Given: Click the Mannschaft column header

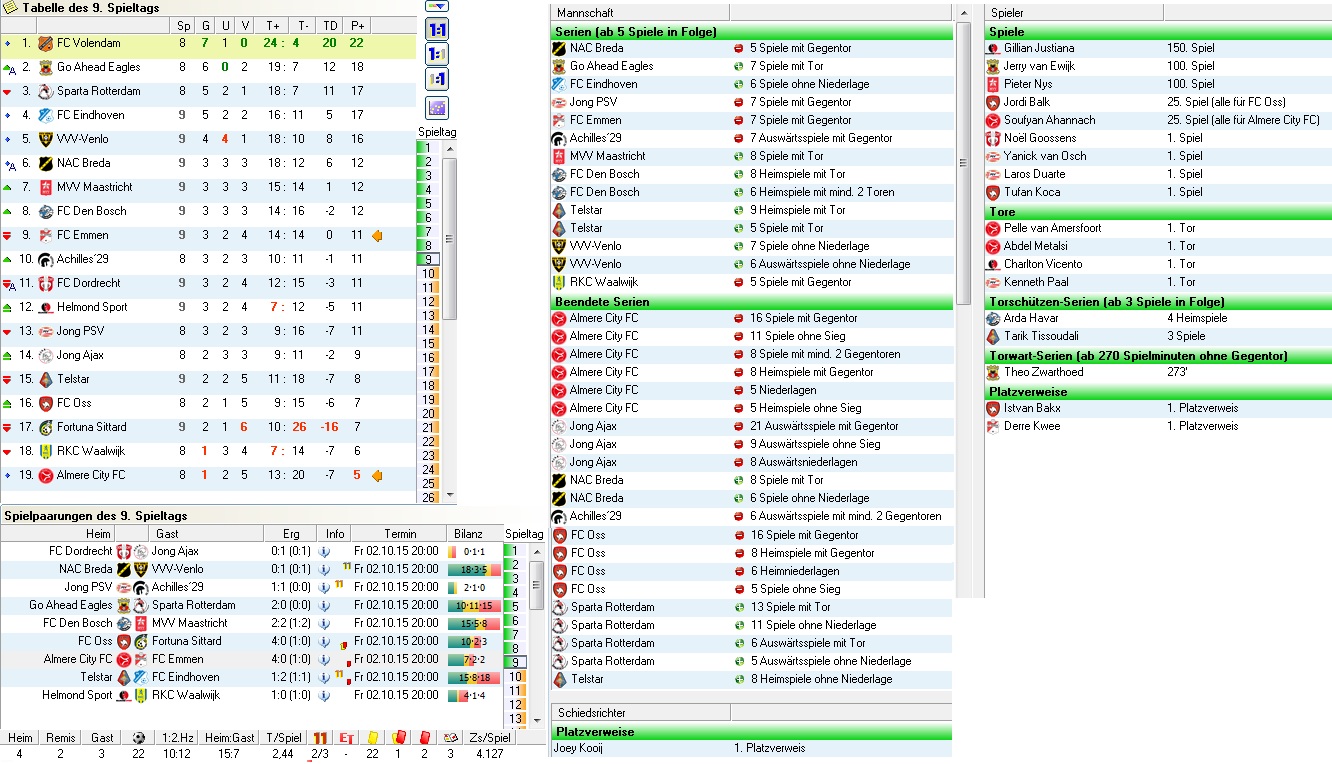Looking at the screenshot, I should [x=640, y=13].
